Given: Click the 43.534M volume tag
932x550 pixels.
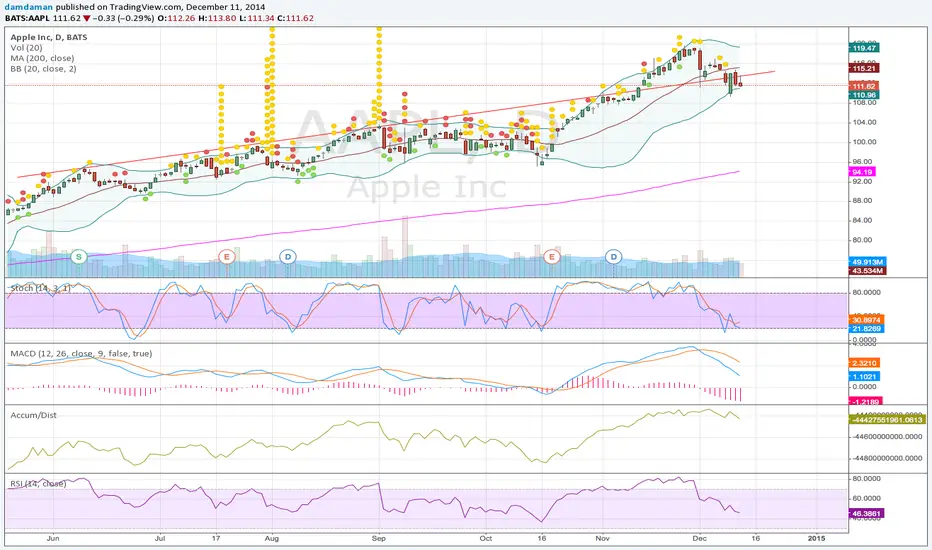Looking at the screenshot, I should point(868,271).
